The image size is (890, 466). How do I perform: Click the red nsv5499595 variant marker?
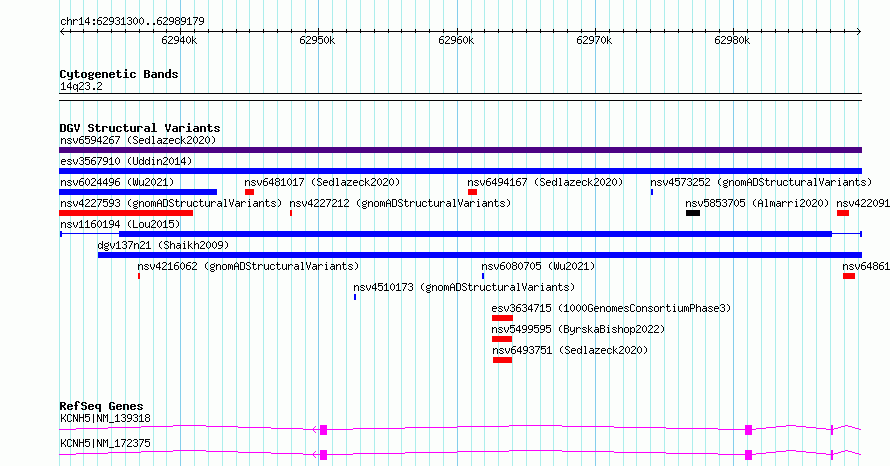coord(502,339)
